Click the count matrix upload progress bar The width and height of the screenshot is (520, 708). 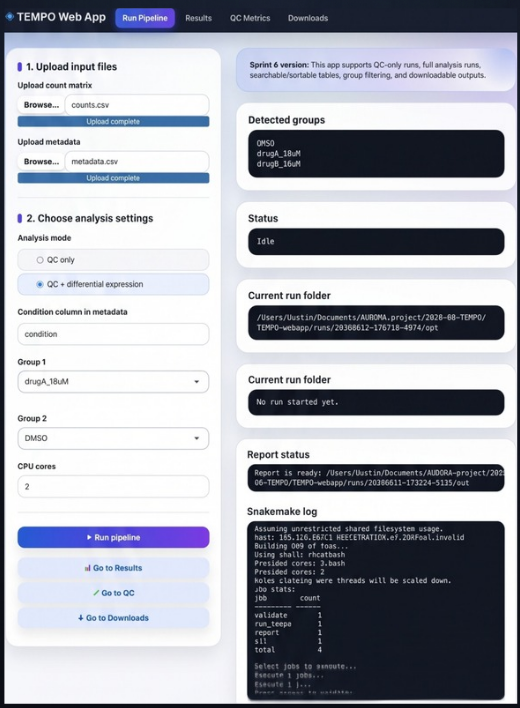tap(113, 121)
